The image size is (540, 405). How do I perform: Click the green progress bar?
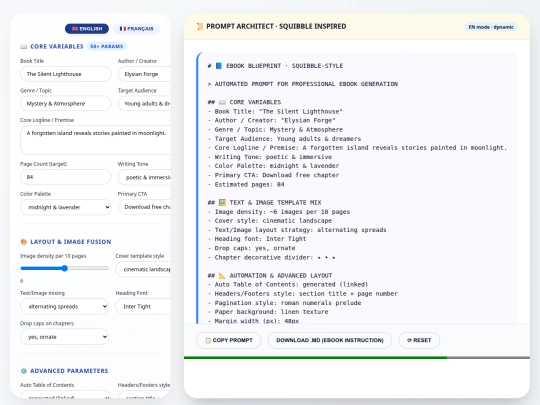pos(315,357)
